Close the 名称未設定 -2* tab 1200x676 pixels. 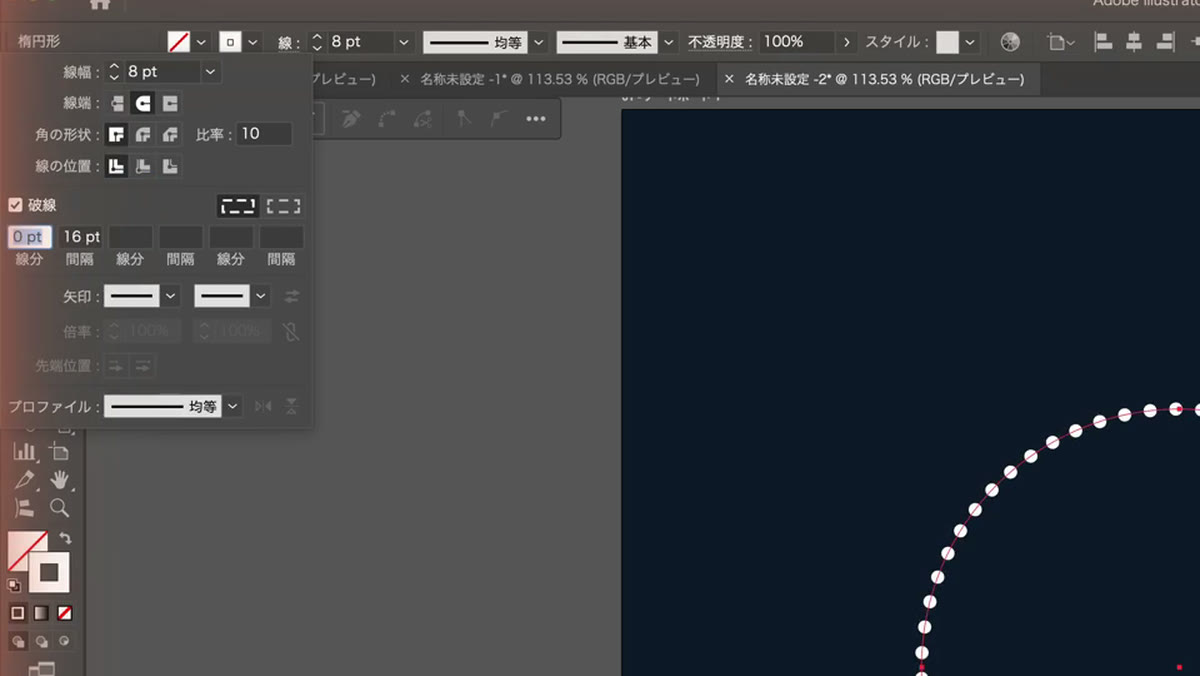click(729, 79)
